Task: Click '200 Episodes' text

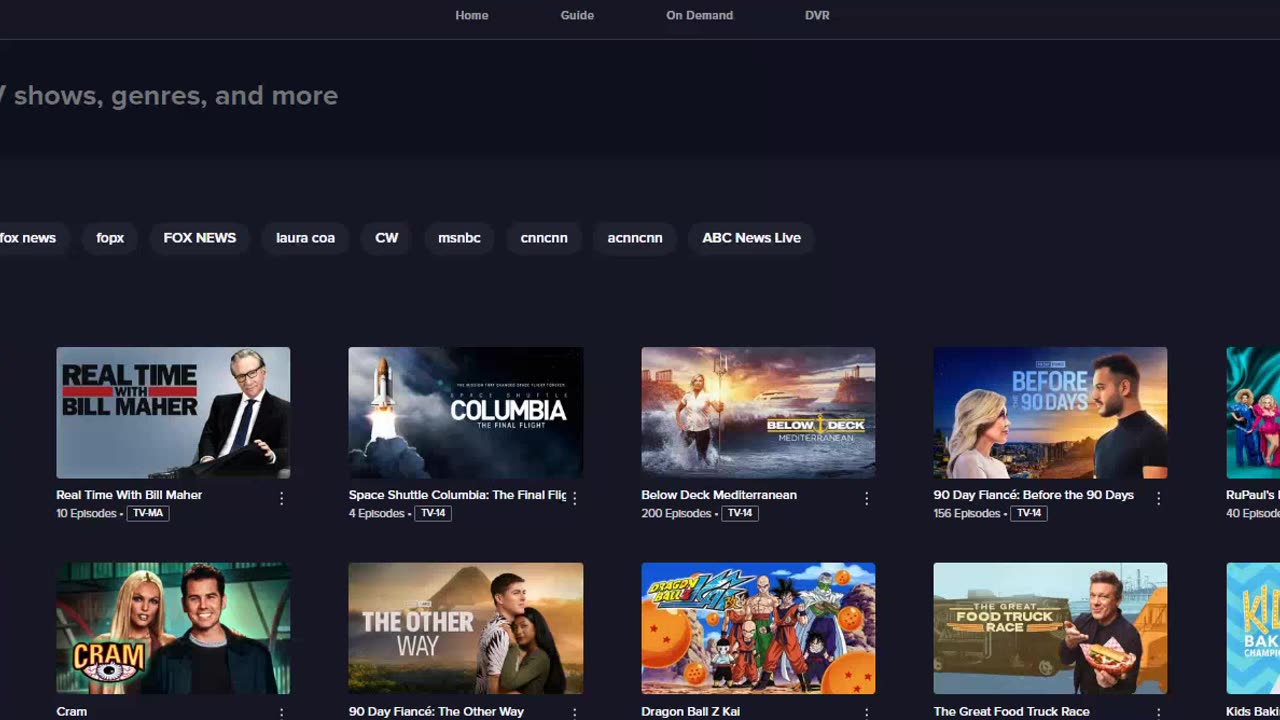Action: pos(675,514)
